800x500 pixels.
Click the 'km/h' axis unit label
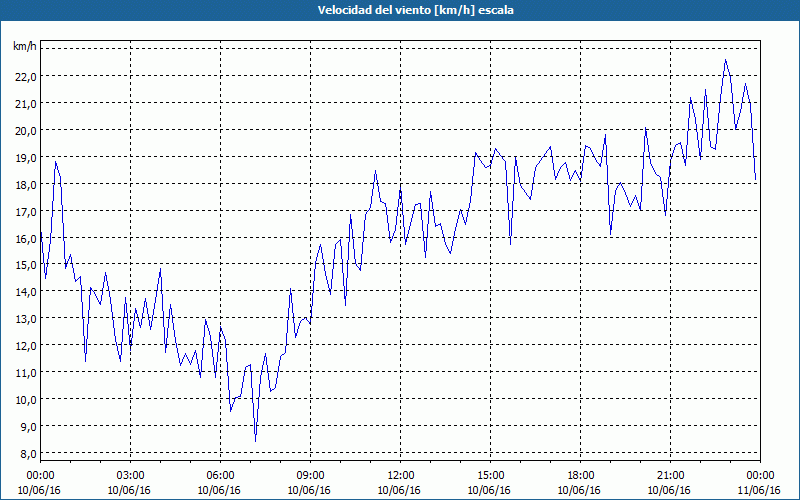click(25, 46)
